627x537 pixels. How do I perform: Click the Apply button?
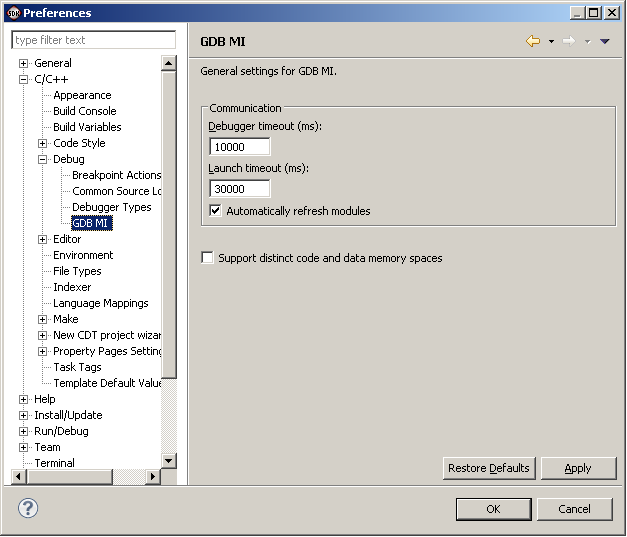click(x=577, y=468)
